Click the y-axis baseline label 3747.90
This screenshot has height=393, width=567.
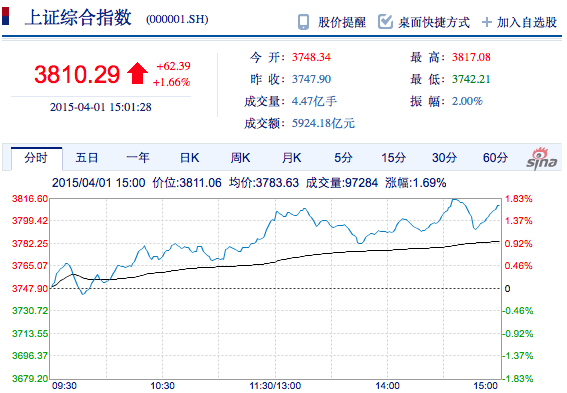pos(30,289)
